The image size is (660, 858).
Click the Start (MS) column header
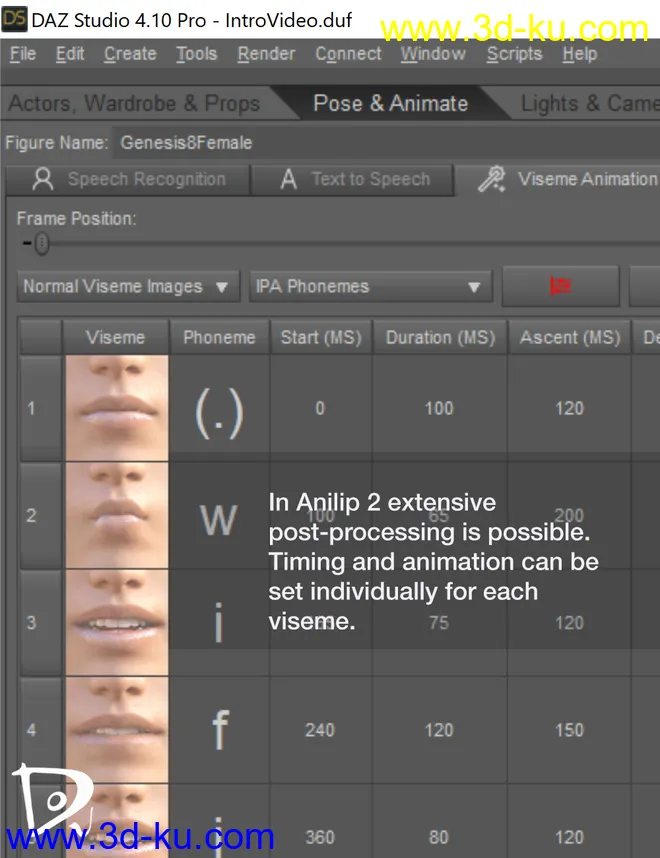pyautogui.click(x=321, y=338)
